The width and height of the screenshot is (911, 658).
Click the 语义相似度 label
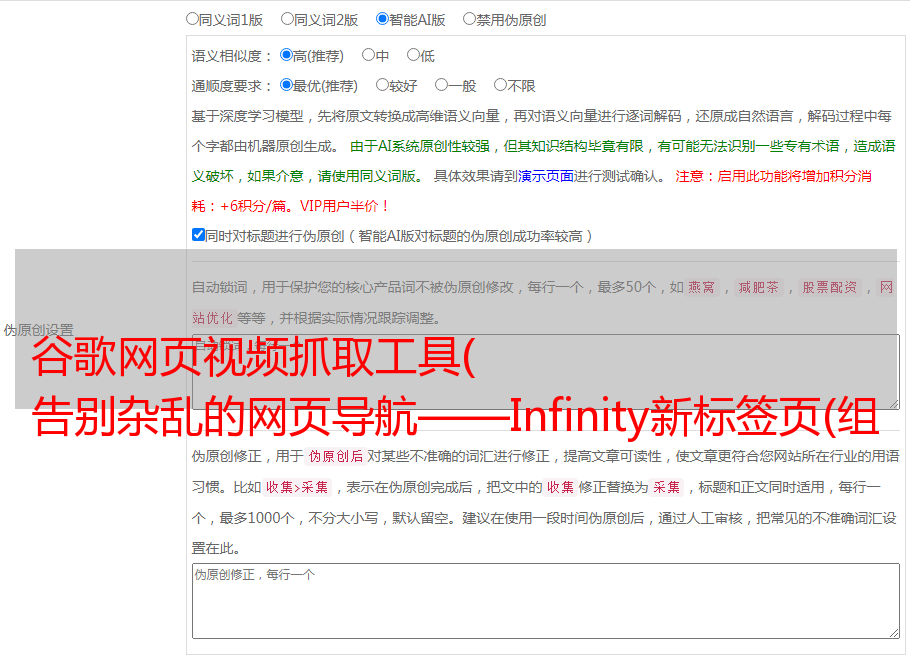[232, 56]
